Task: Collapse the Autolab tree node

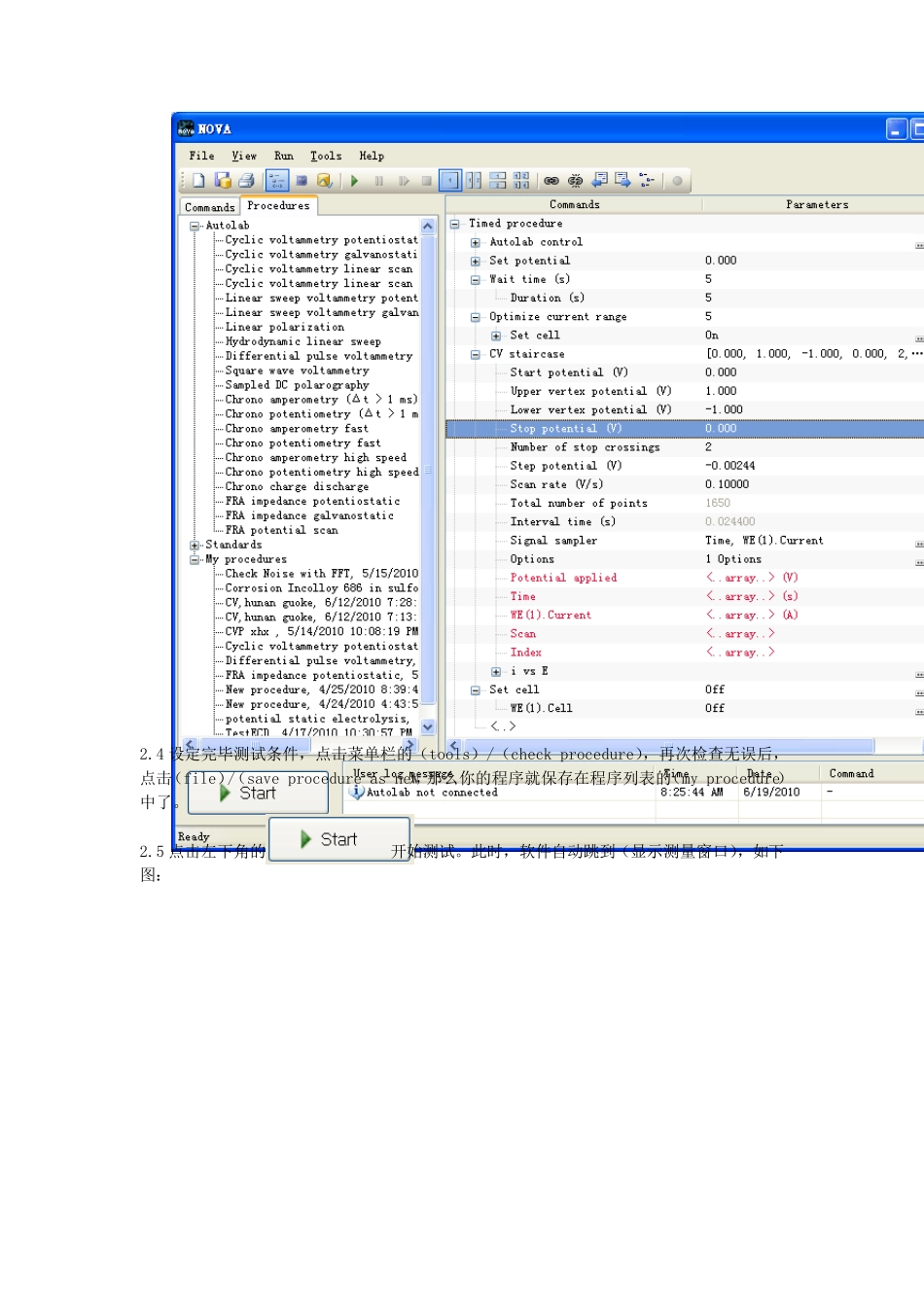Action: (x=195, y=226)
